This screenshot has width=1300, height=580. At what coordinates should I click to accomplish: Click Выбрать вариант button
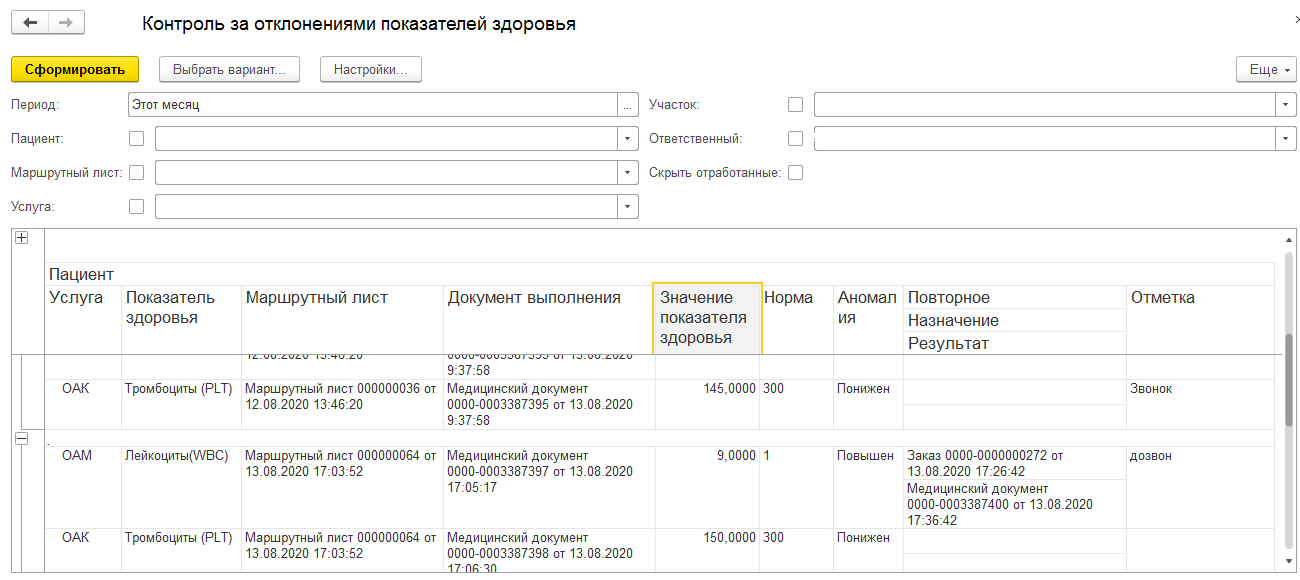pos(229,70)
